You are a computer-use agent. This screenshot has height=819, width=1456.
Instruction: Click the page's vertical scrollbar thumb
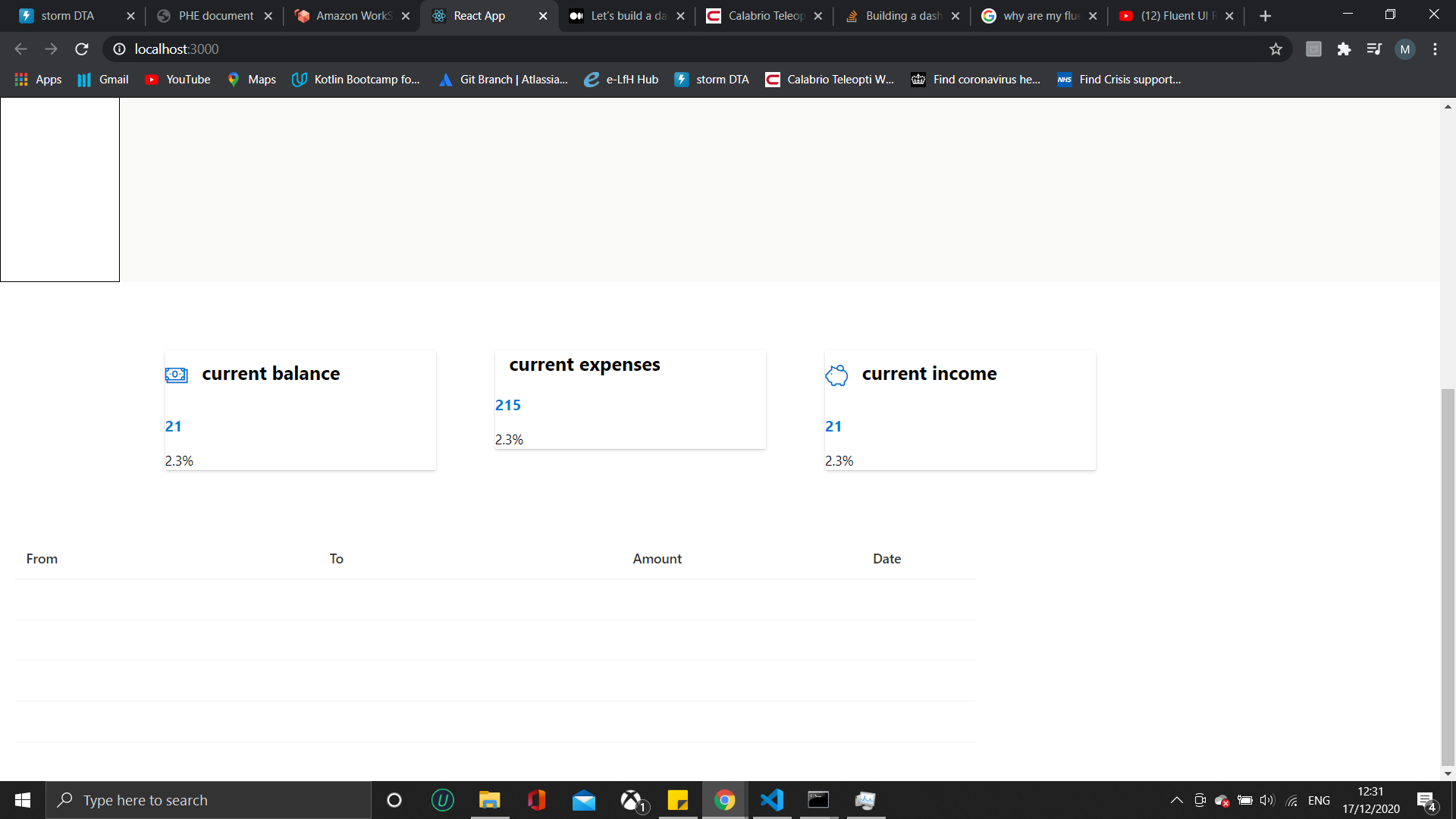coord(1448,576)
